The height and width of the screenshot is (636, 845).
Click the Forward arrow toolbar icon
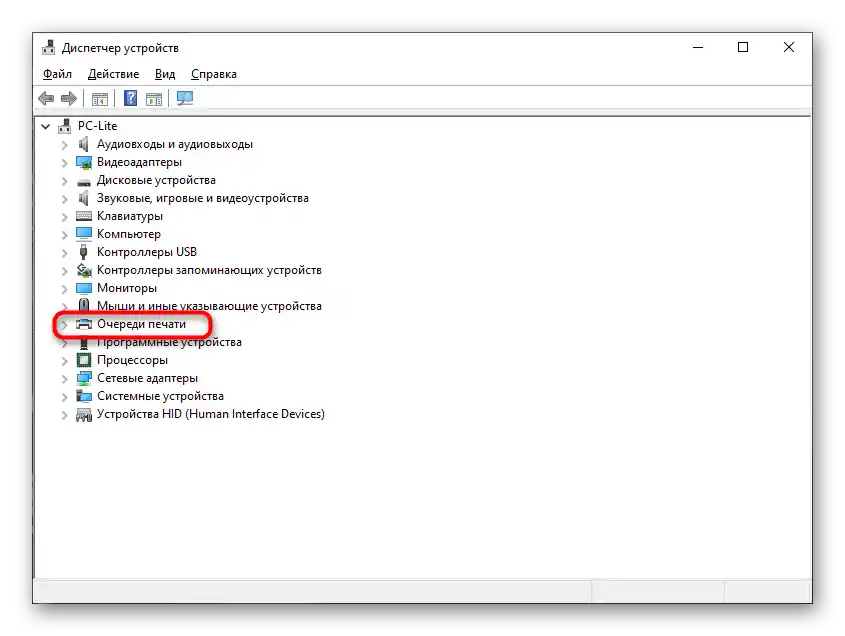(69, 99)
